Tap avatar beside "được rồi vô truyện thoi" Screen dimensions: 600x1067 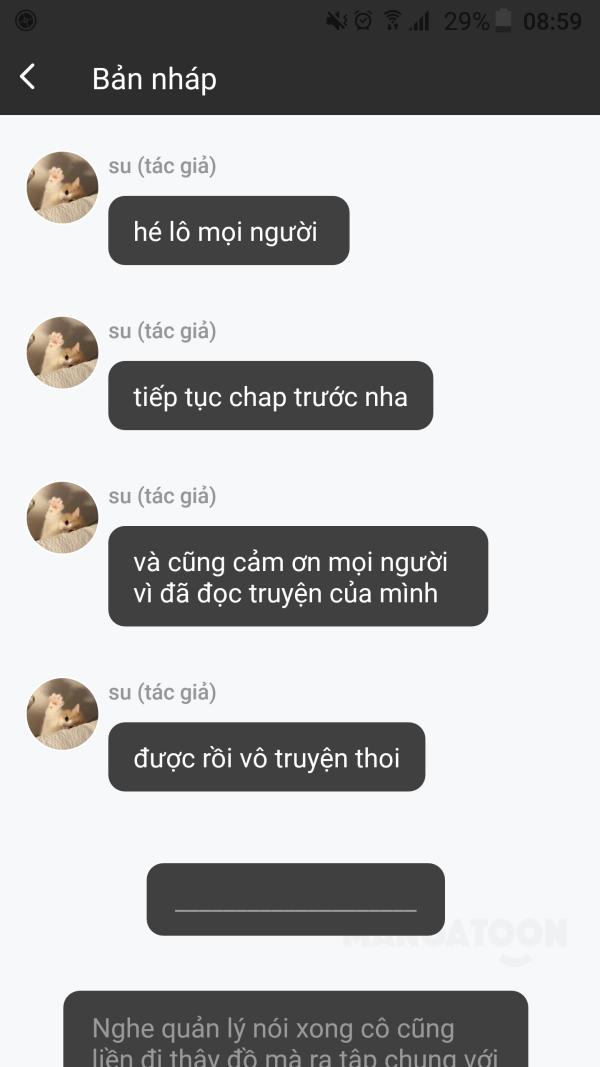pos(63,714)
